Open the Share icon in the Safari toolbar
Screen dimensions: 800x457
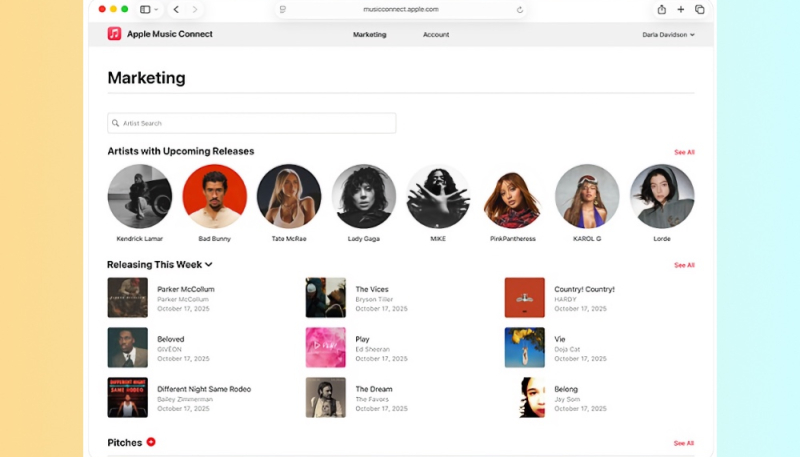point(662,9)
